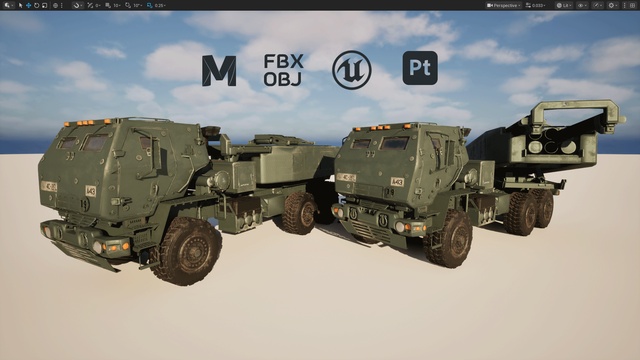640x360 pixels.
Task: Open the viewport layout switcher
Action: click(633, 5)
